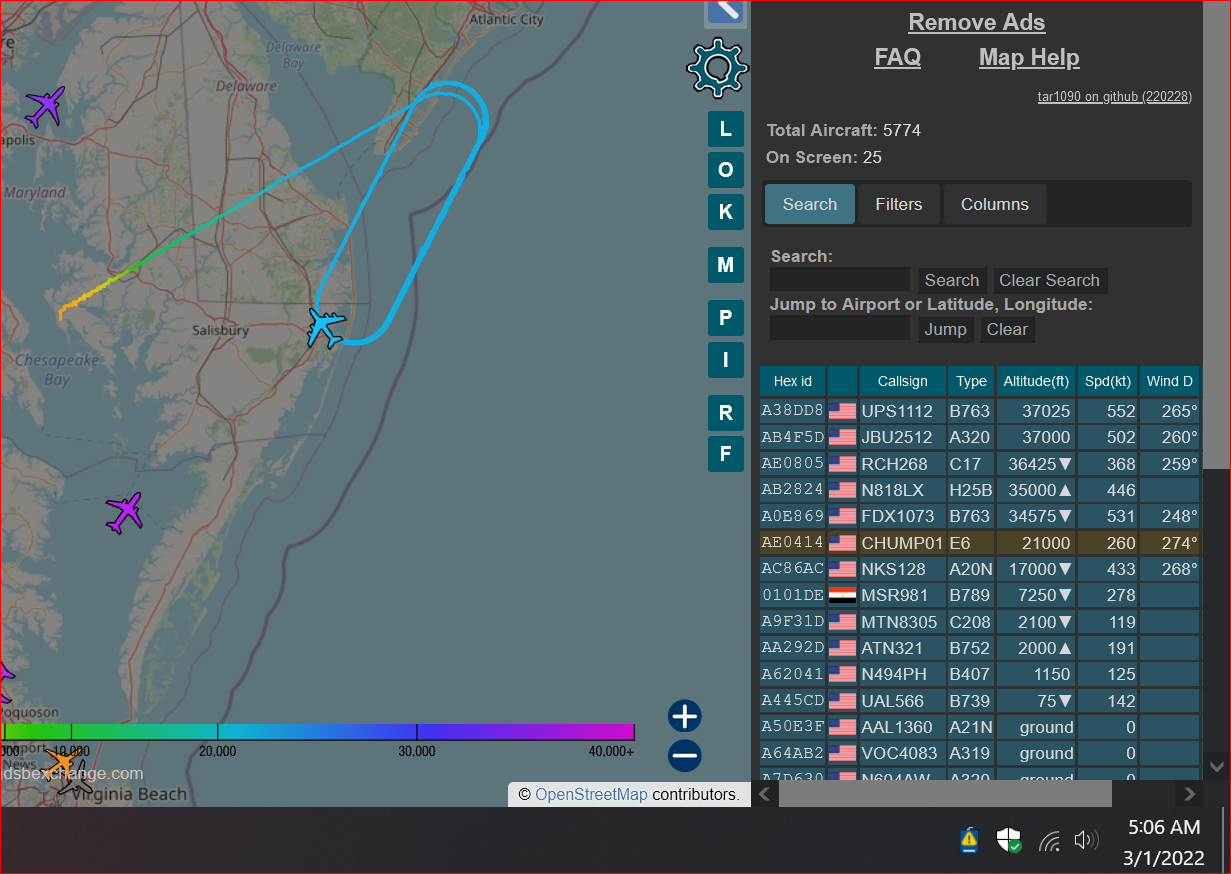Viewport: 1231px width, 874px height.
Task: Zoom out with the minus button
Action: pyautogui.click(x=685, y=755)
